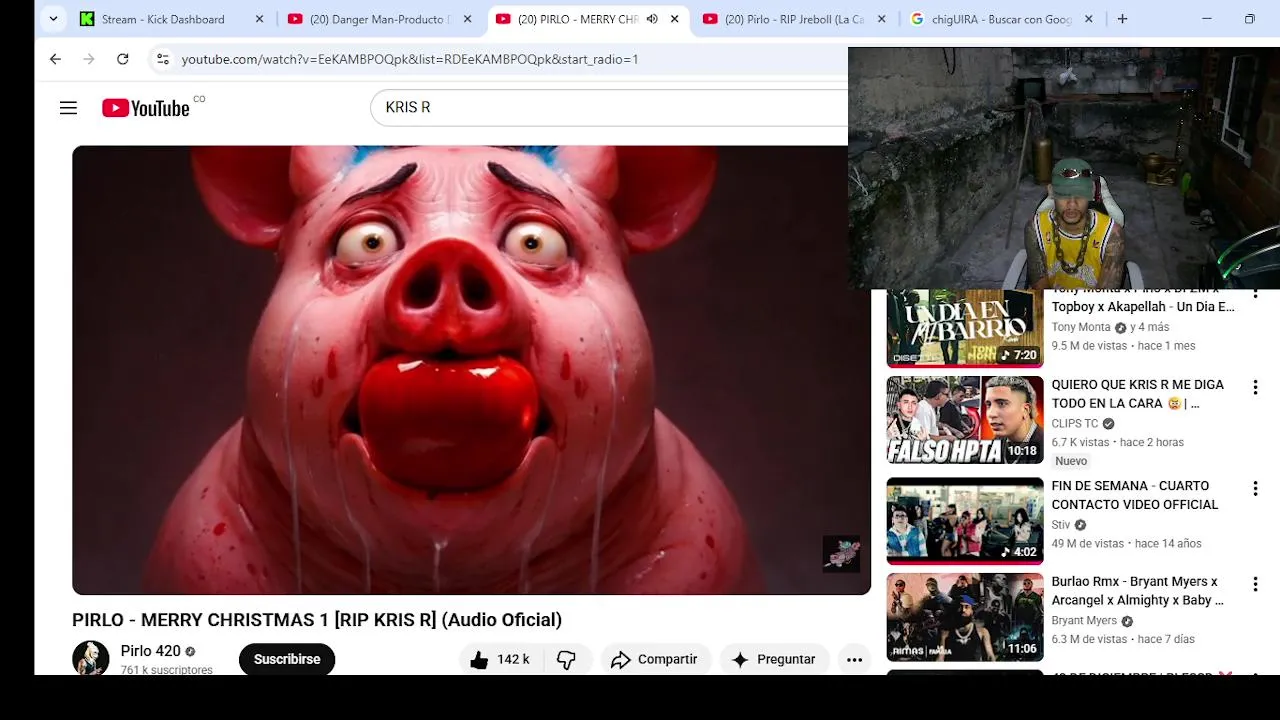This screenshot has width=1280, height=720.
Task: Open options menu for FIN DE SEMANA video
Action: [x=1255, y=488]
